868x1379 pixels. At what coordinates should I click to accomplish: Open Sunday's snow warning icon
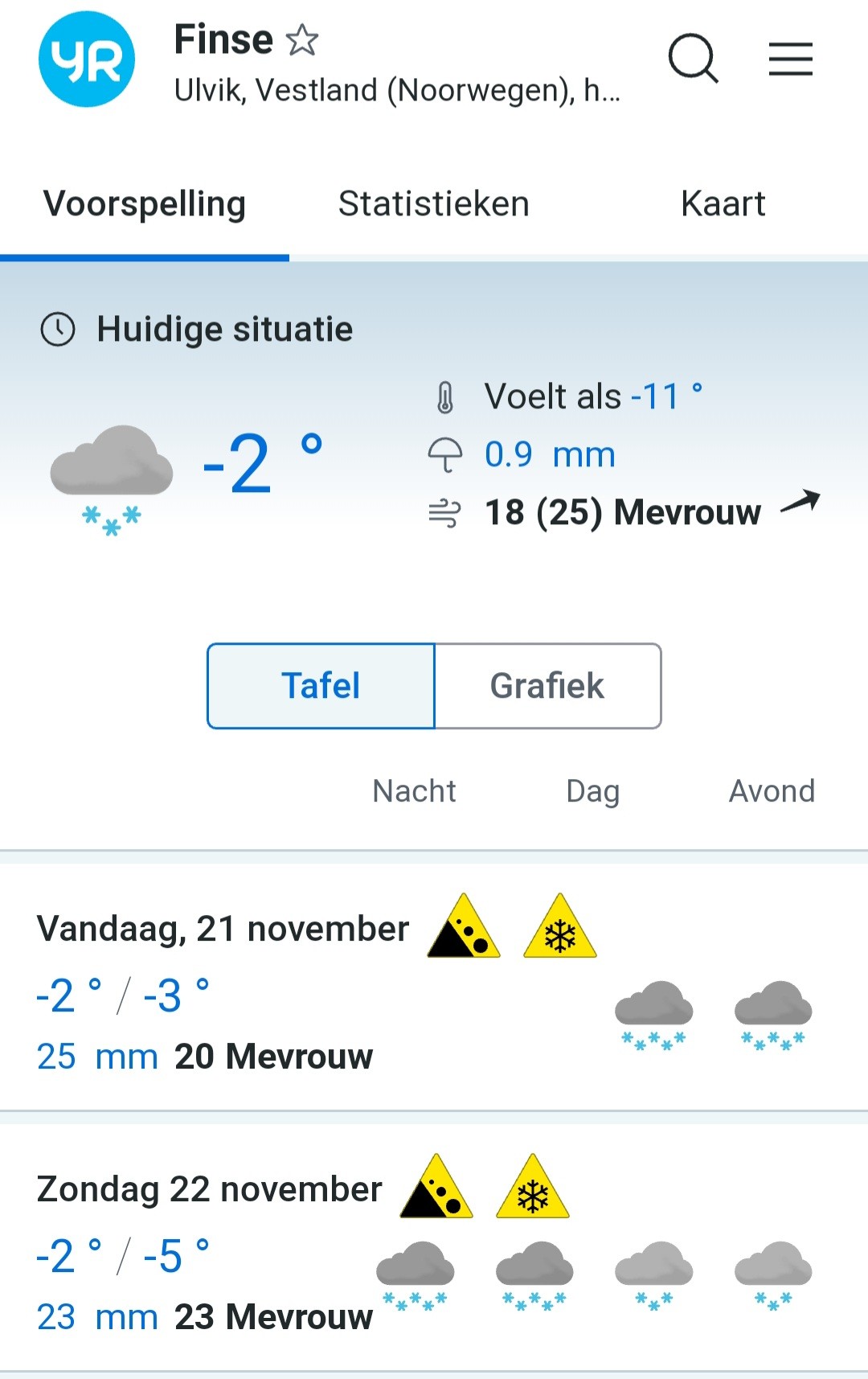[533, 1188]
